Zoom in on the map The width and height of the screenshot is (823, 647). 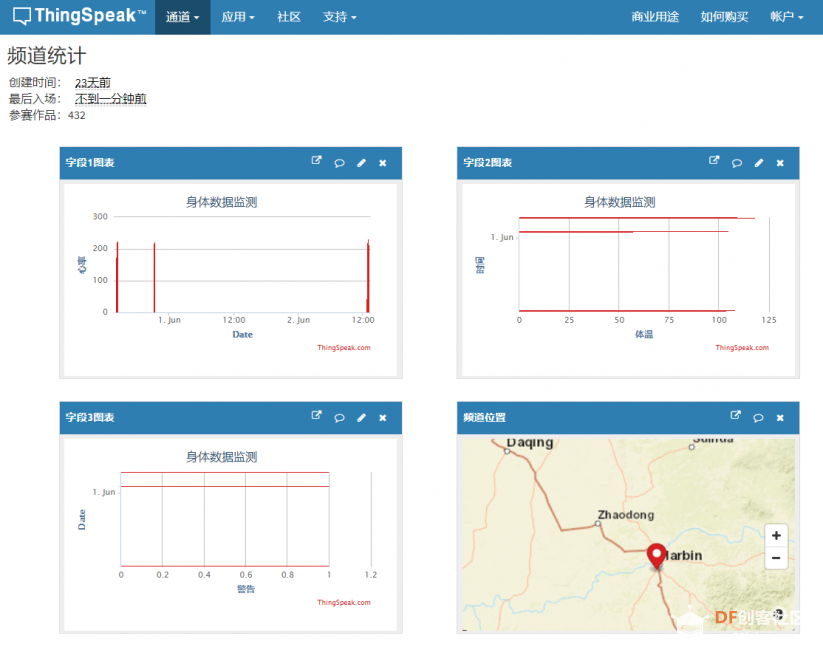pos(776,535)
